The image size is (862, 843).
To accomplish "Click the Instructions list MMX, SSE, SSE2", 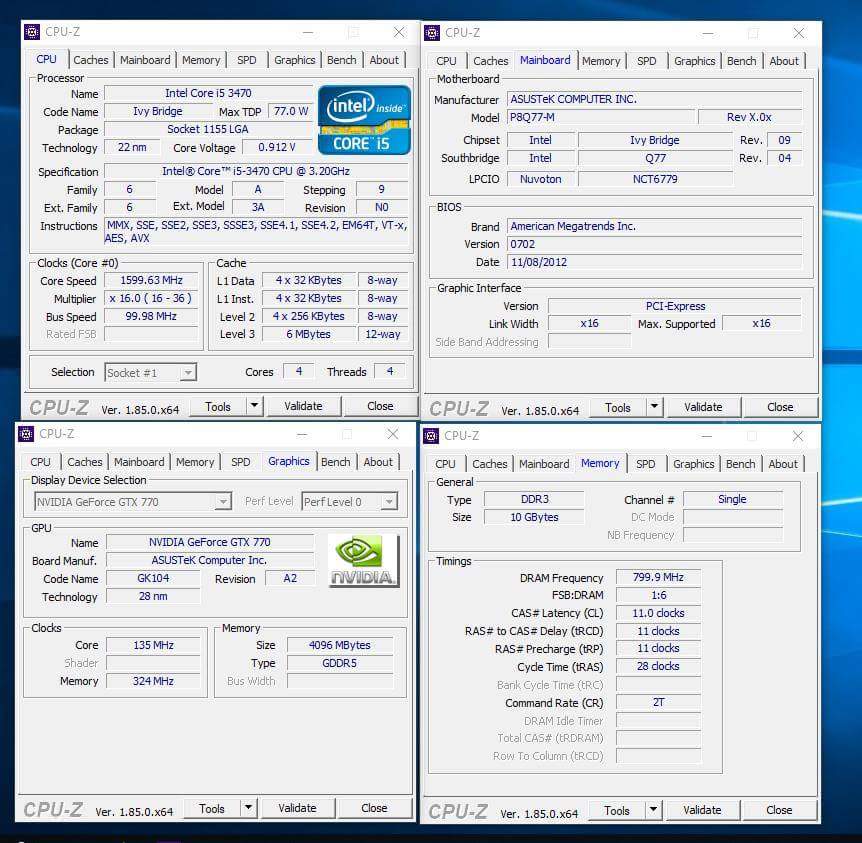I will (x=256, y=232).
